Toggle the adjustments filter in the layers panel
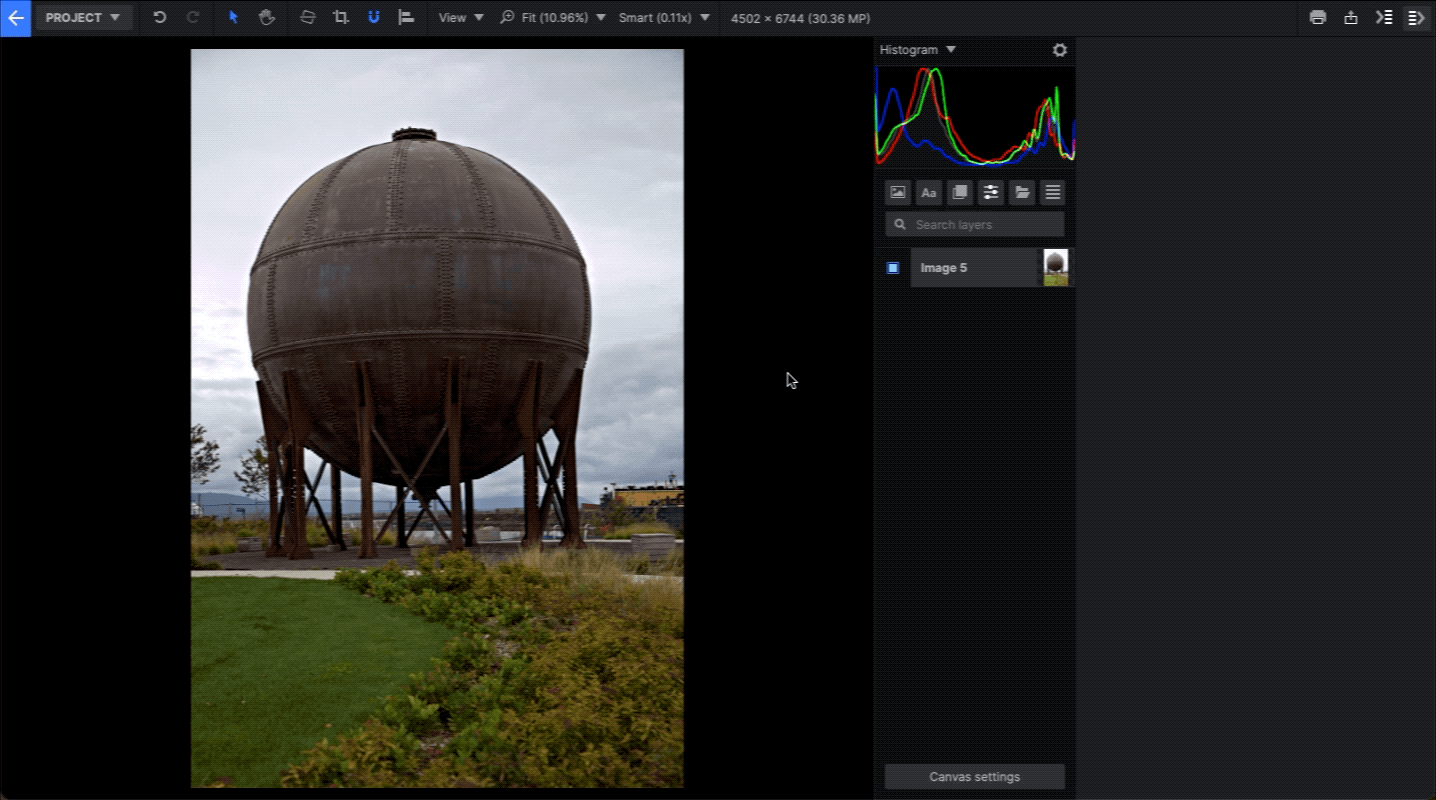This screenshot has height=800, width=1436. click(990, 192)
